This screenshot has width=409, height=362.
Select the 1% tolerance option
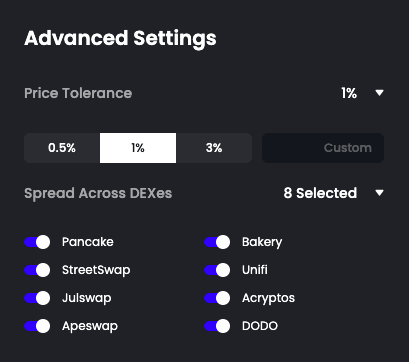138,148
